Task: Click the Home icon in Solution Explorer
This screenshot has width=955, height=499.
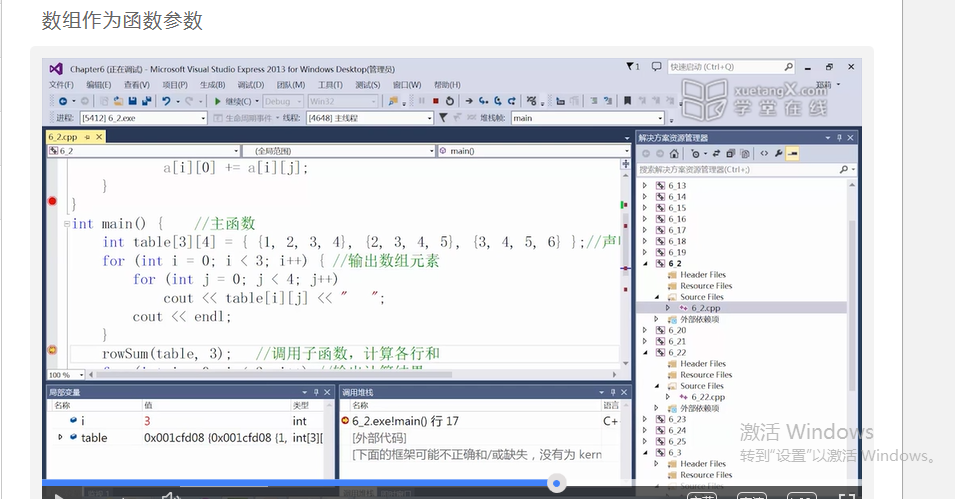Action: [x=674, y=154]
